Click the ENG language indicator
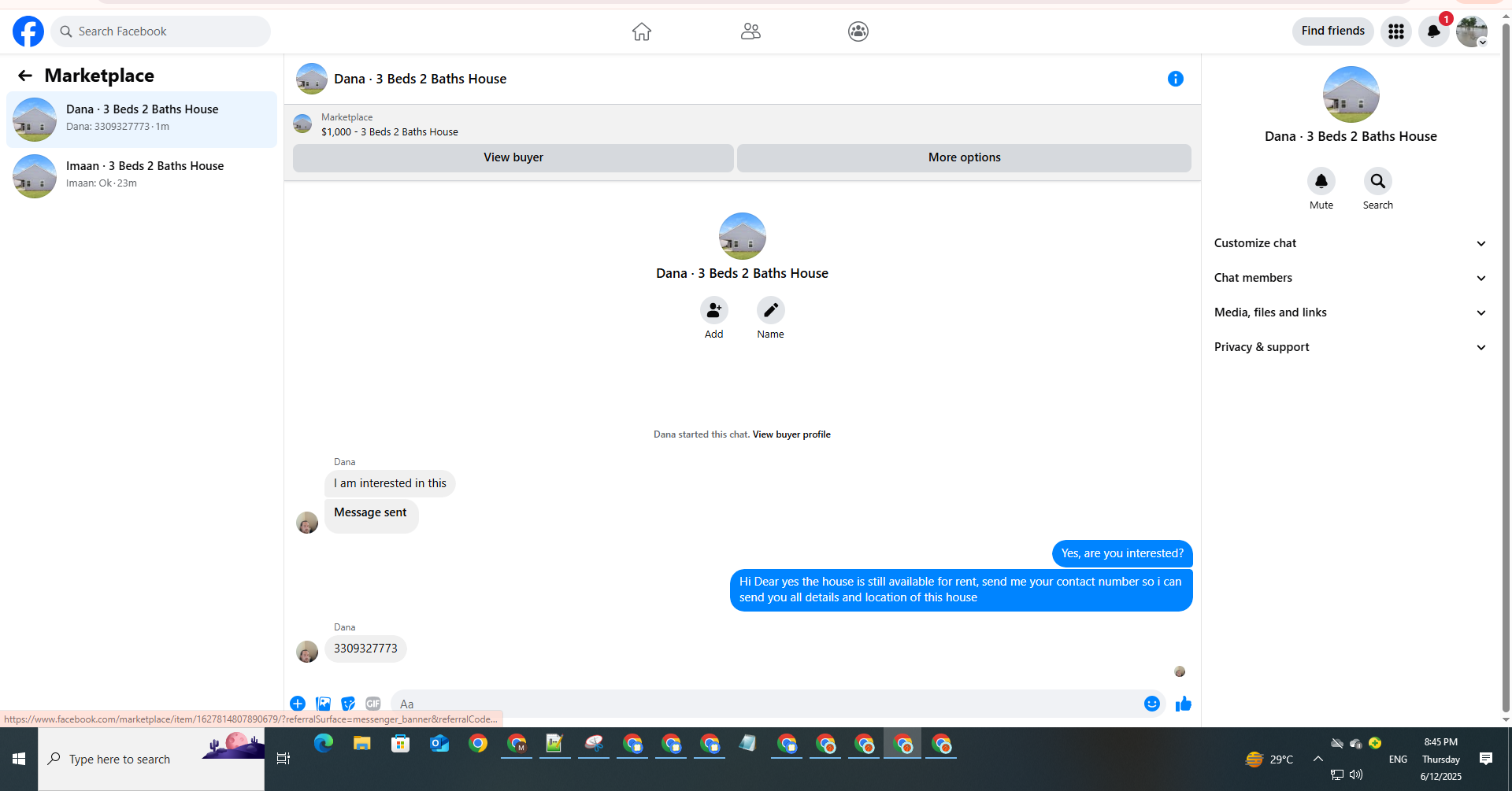1512x791 pixels. tap(1398, 759)
